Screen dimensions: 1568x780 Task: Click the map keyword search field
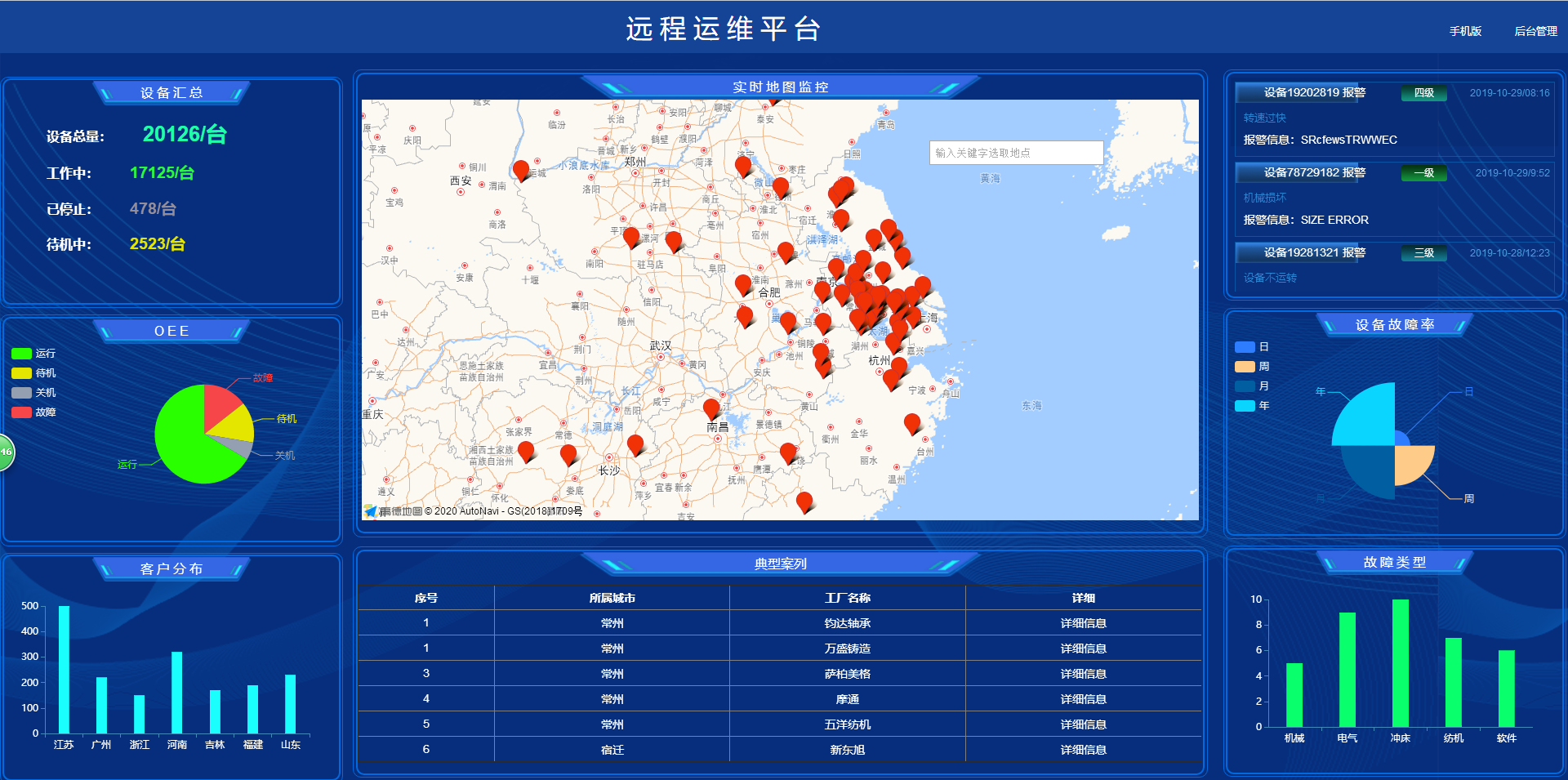click(1016, 153)
